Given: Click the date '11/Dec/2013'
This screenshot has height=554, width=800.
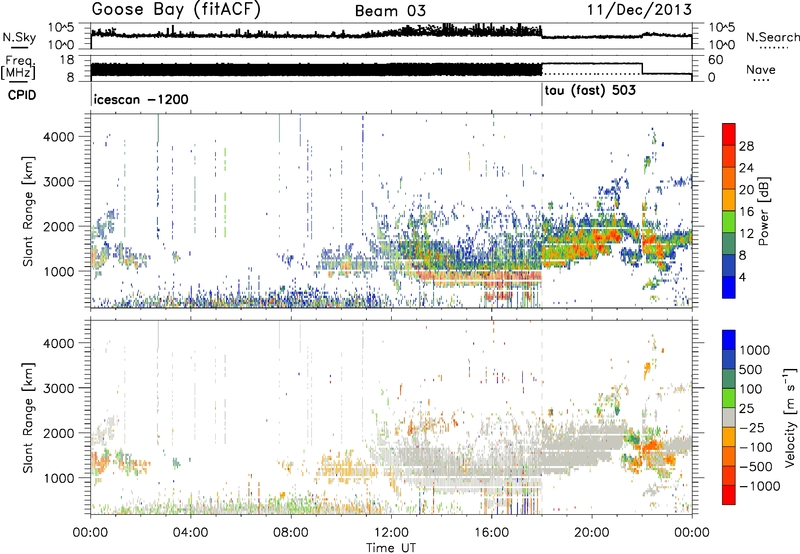Looking at the screenshot, I should (x=639, y=9).
